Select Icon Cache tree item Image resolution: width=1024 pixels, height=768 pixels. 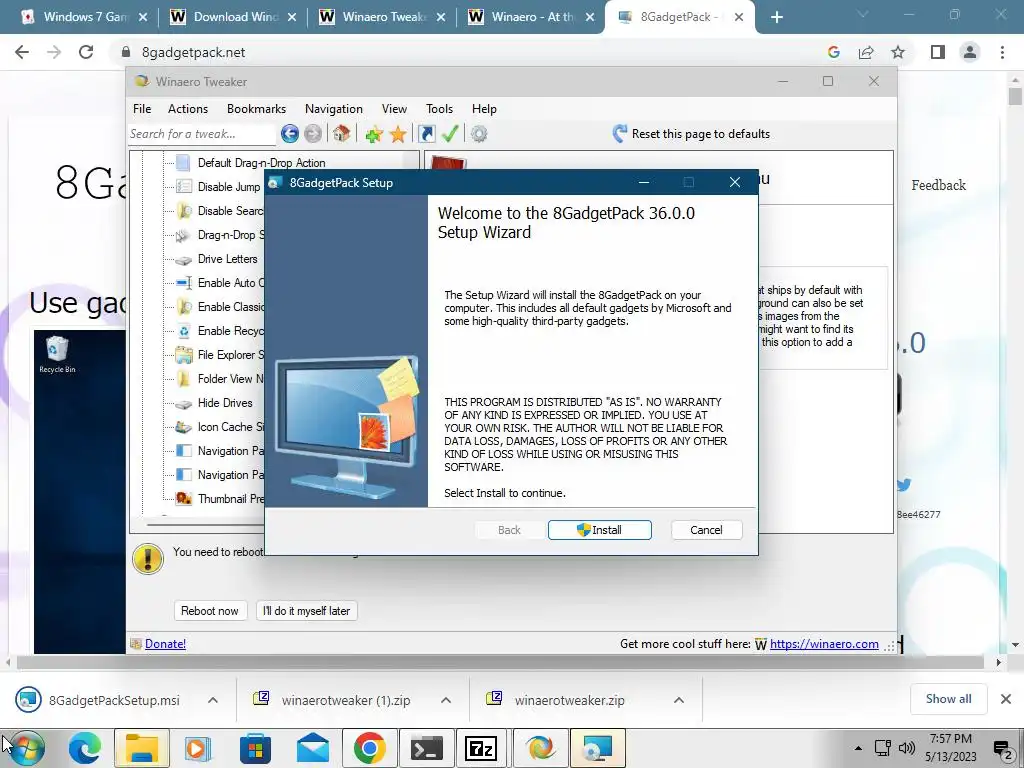point(230,426)
